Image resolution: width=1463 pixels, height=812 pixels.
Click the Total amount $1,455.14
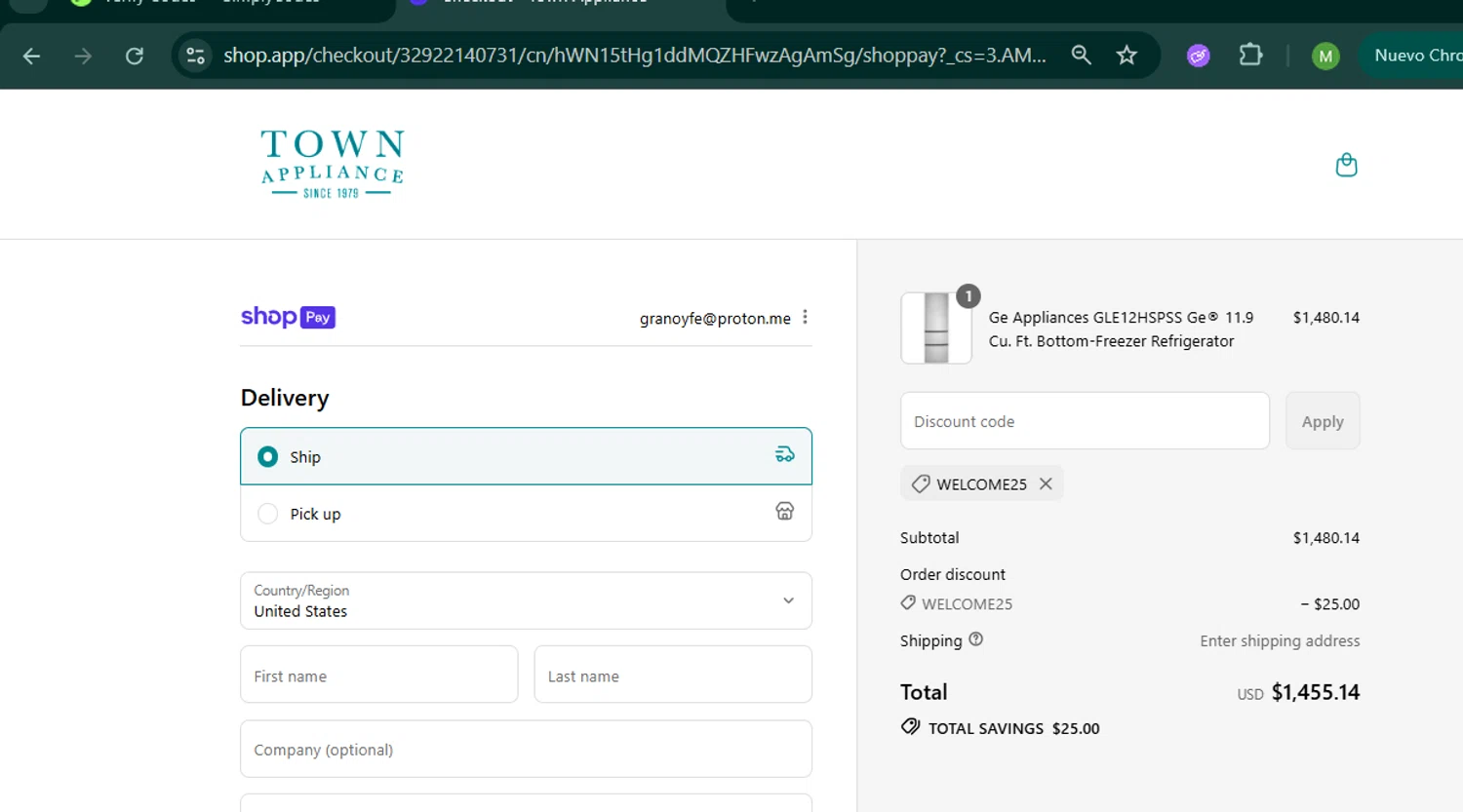click(1315, 692)
